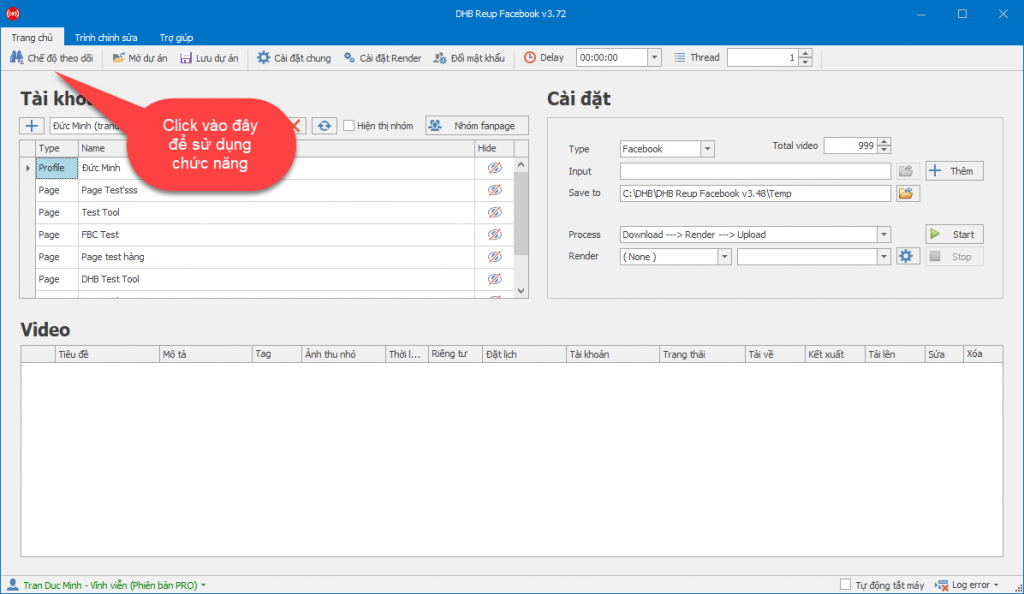The height and width of the screenshot is (594, 1024).
Task: Check the Tự động tắt máy option
Action: coord(845,584)
